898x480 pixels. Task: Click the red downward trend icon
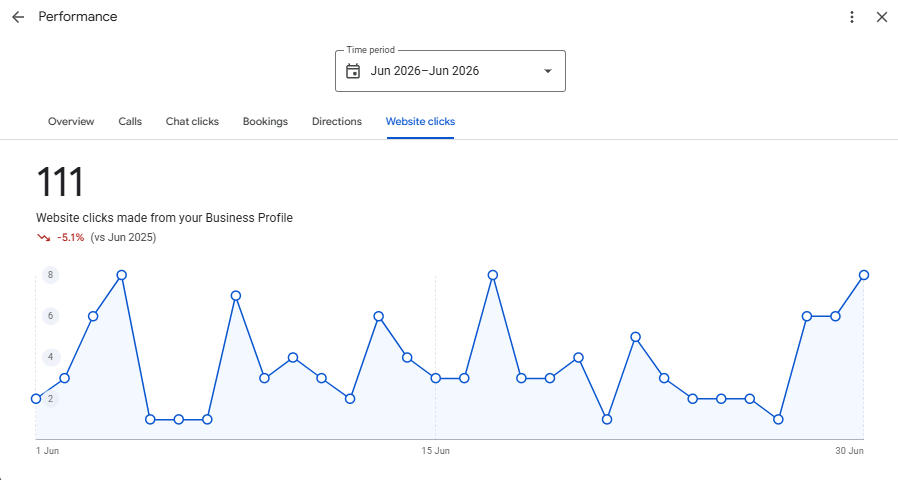(44, 237)
